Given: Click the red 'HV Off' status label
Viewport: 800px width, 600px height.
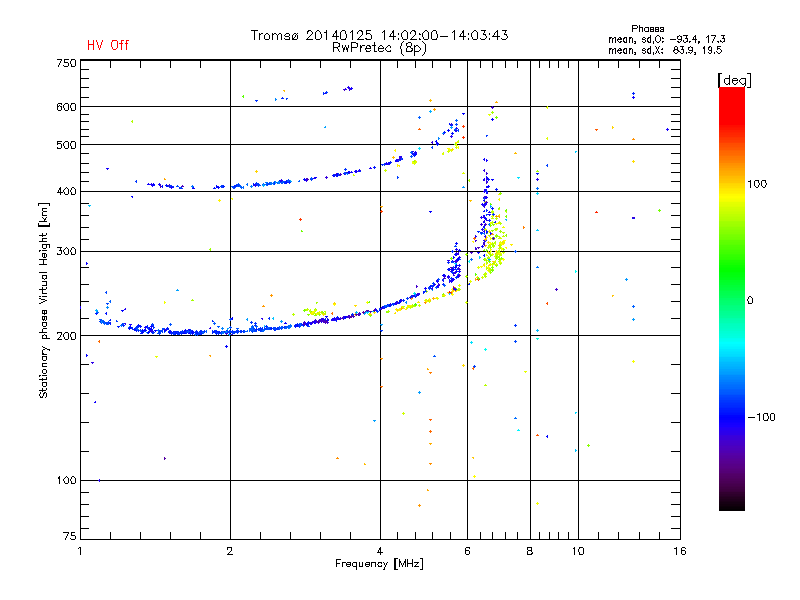Looking at the screenshot, I should (108, 45).
